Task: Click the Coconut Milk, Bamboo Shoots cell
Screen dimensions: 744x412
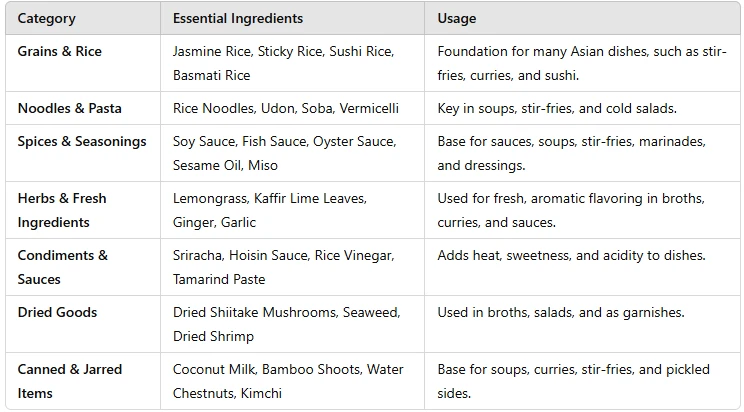Action: tap(292, 381)
